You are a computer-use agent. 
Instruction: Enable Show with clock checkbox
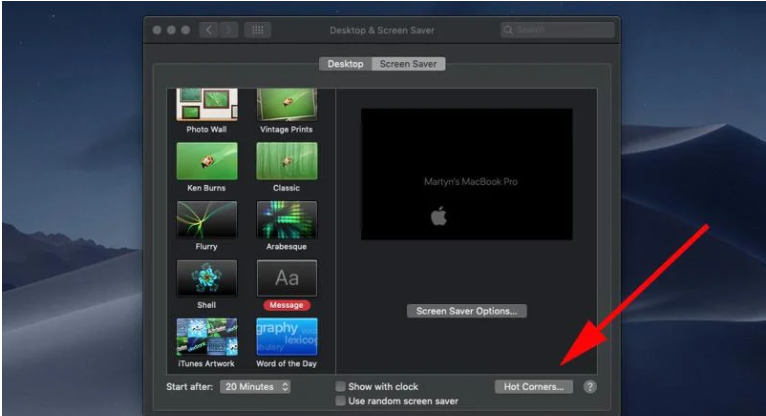(x=340, y=387)
